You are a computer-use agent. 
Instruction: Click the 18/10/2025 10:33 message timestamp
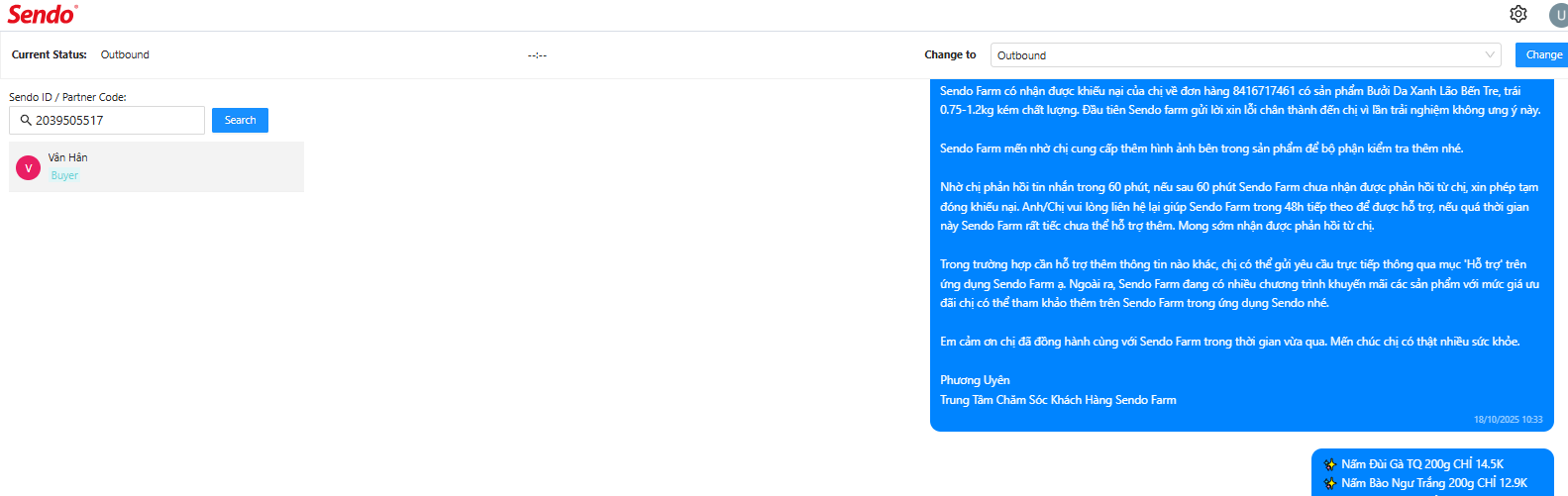(x=1508, y=420)
